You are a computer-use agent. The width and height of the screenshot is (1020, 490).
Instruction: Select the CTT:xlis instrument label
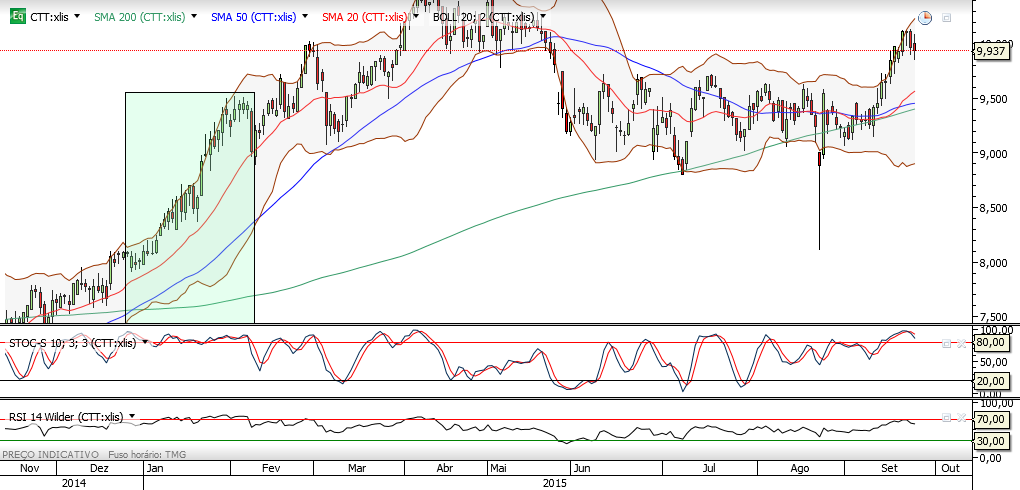click(x=49, y=17)
